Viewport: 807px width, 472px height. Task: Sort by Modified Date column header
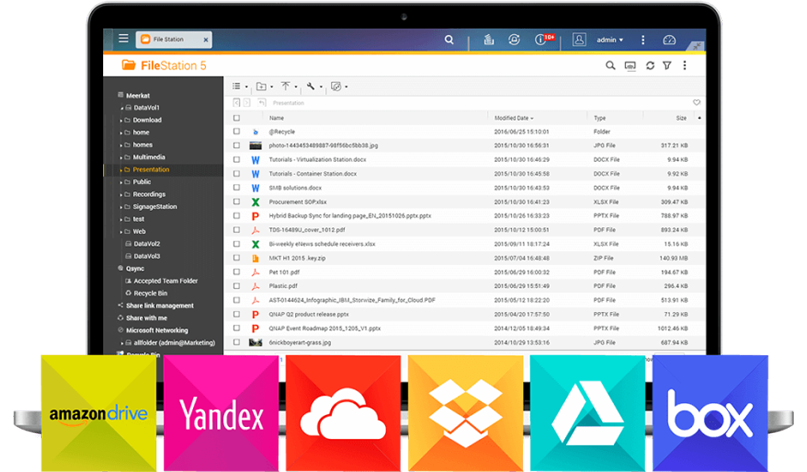click(514, 118)
